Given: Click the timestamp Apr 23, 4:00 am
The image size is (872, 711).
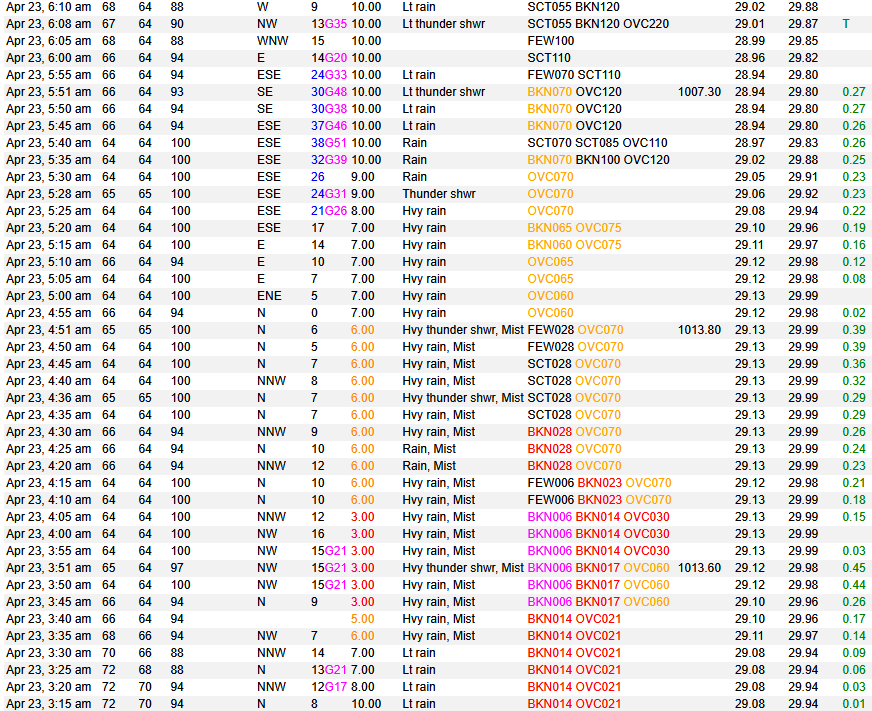Looking at the screenshot, I should 48,534.
